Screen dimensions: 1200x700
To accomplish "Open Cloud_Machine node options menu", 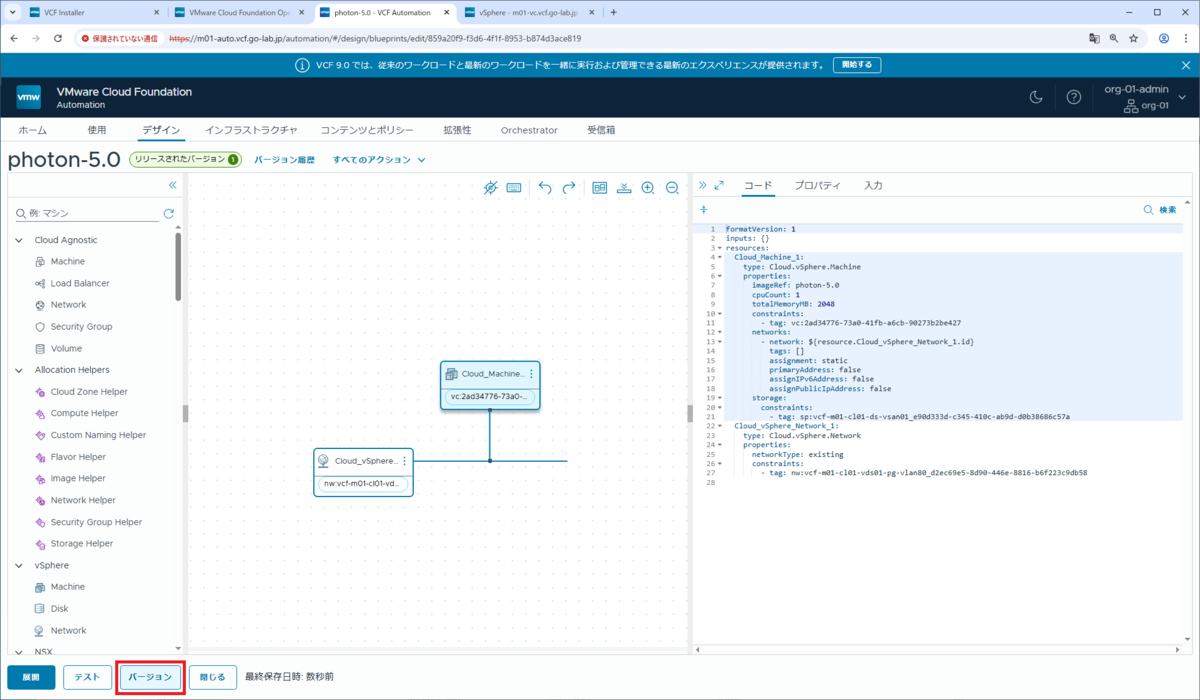I will 531,374.
